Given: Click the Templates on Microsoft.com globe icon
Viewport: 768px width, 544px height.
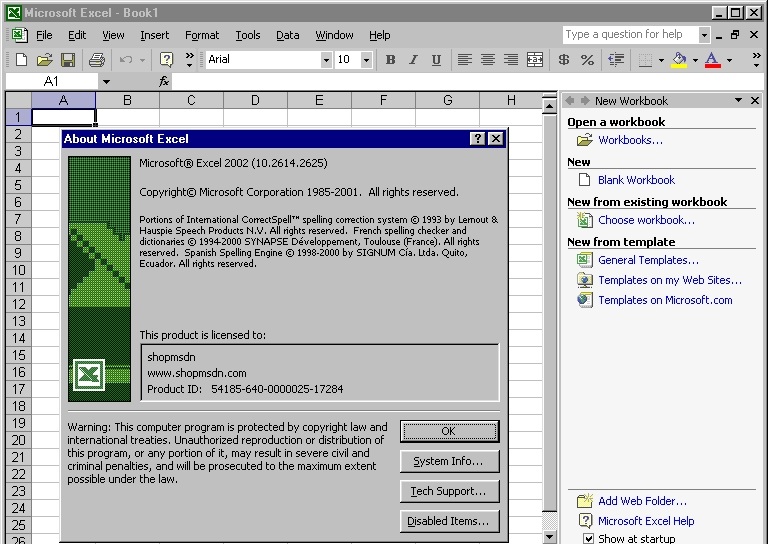Looking at the screenshot, I should (x=584, y=300).
